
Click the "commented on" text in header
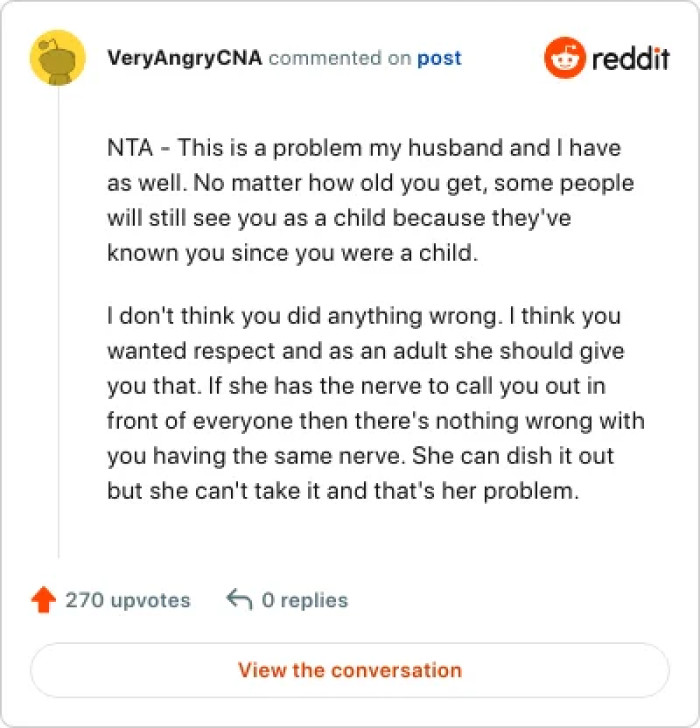[340, 58]
